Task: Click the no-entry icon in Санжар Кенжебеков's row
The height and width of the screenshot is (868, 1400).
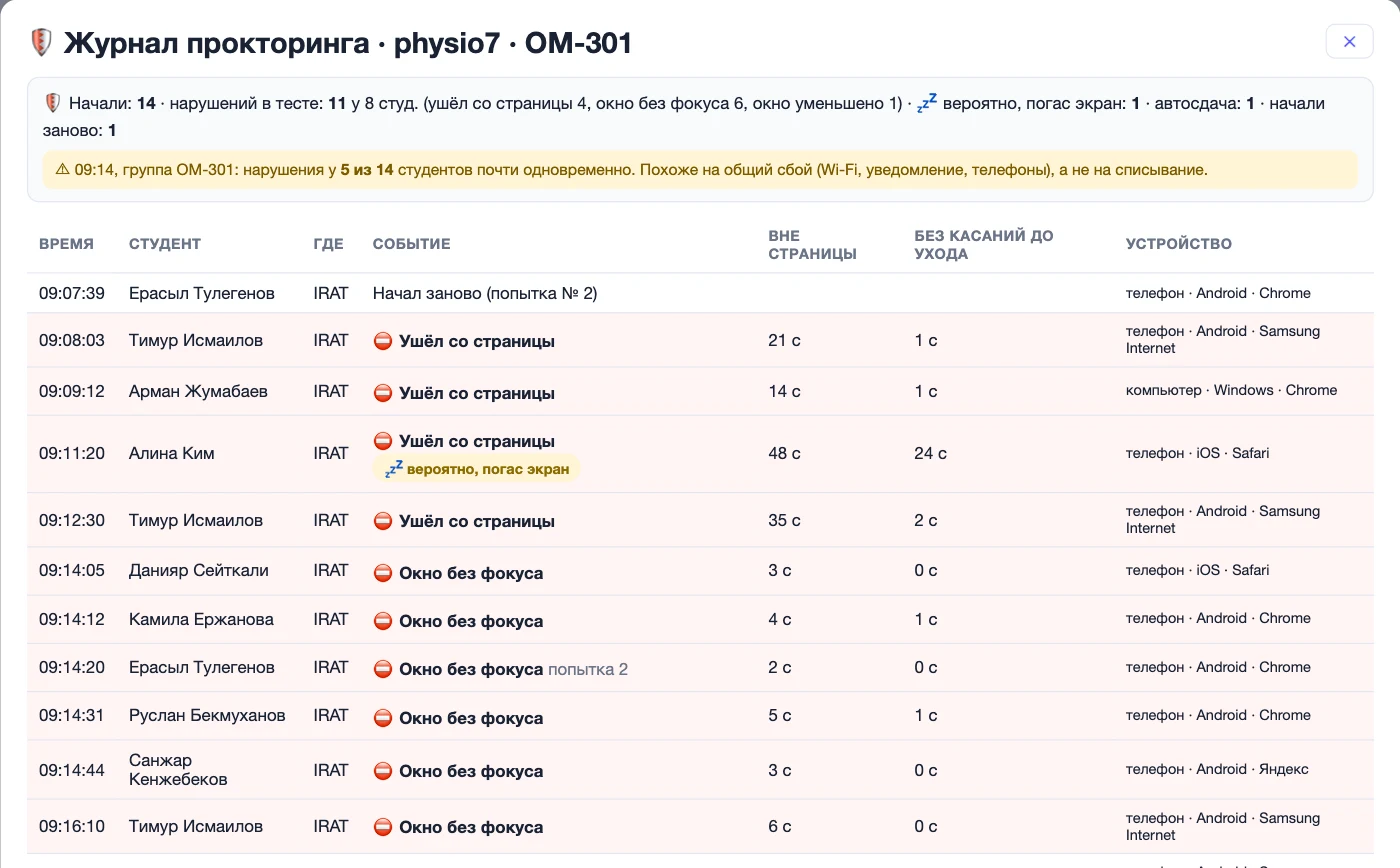Action: [x=383, y=771]
